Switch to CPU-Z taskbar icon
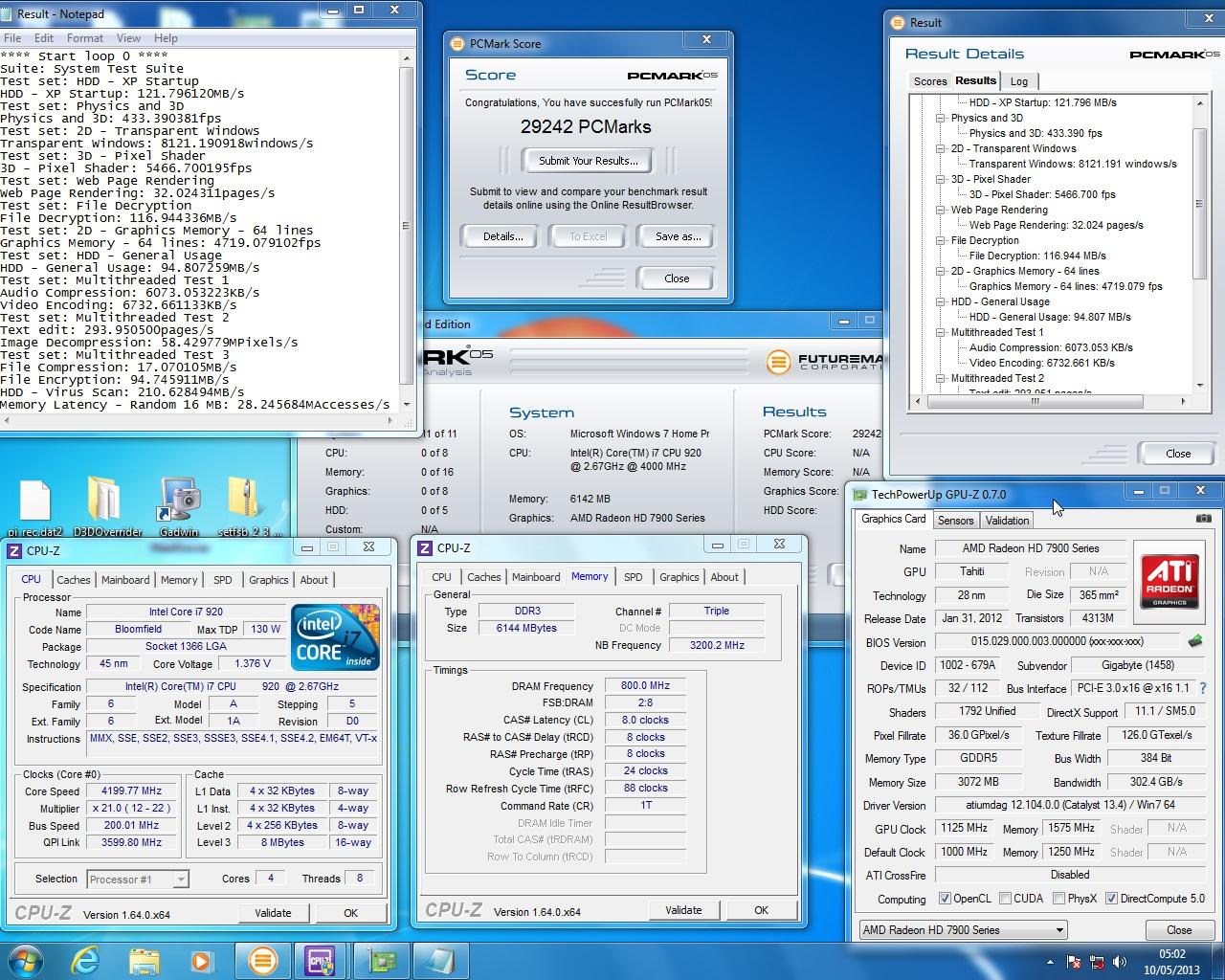1225x980 pixels. [x=320, y=960]
